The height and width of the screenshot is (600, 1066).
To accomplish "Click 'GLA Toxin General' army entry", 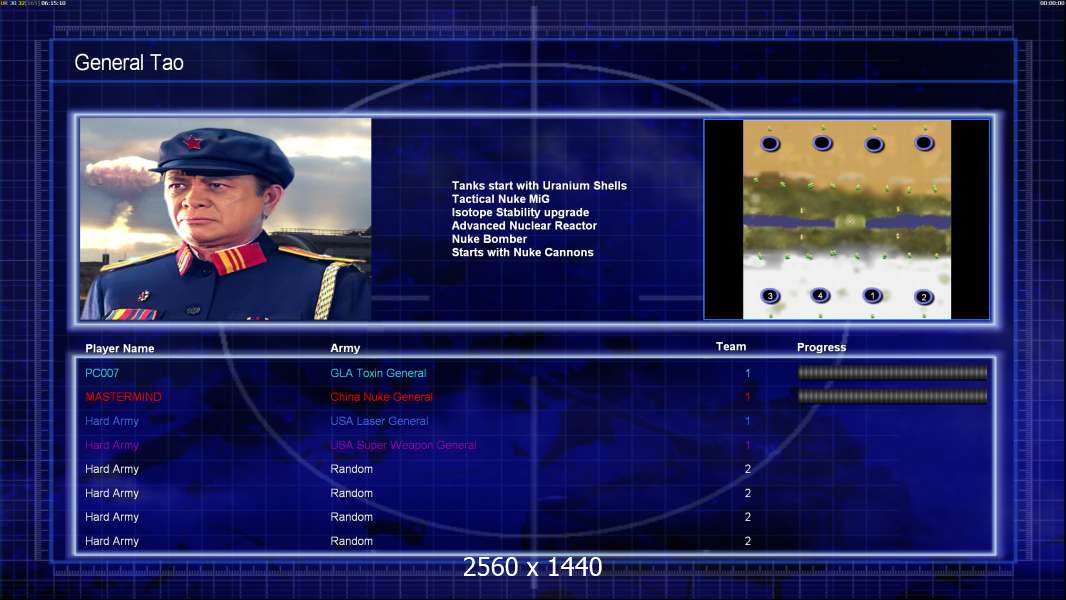I will (378, 373).
